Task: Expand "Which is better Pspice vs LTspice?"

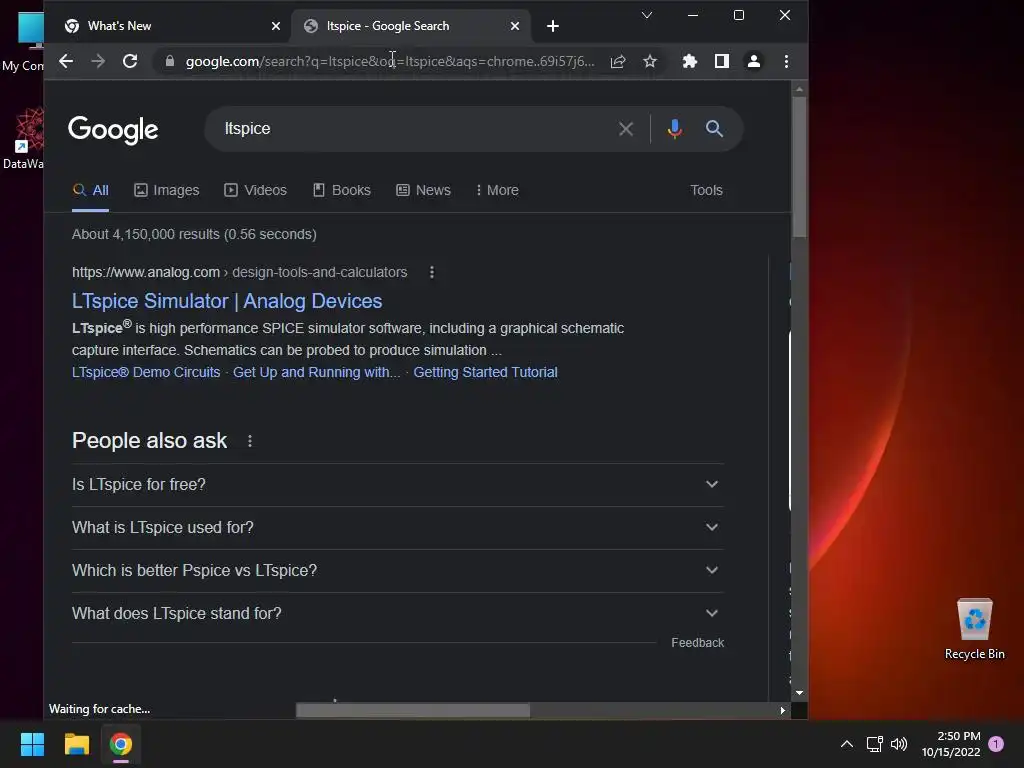Action: [x=398, y=571]
